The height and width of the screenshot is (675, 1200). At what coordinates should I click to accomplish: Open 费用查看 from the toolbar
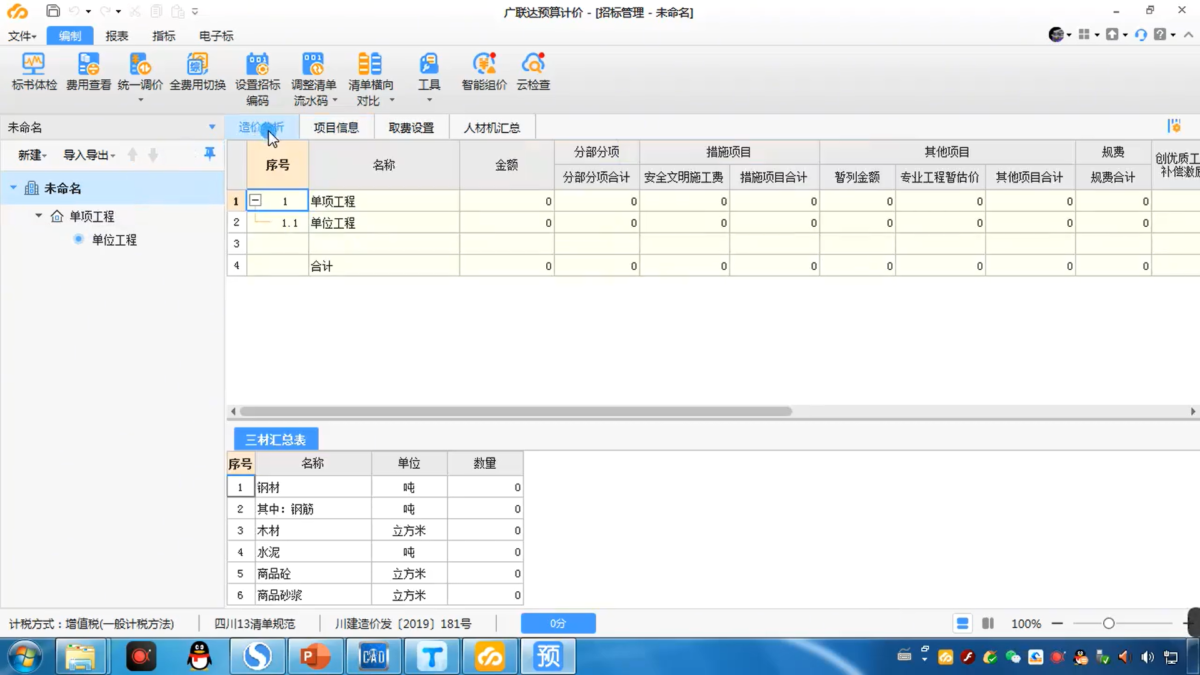(x=89, y=72)
